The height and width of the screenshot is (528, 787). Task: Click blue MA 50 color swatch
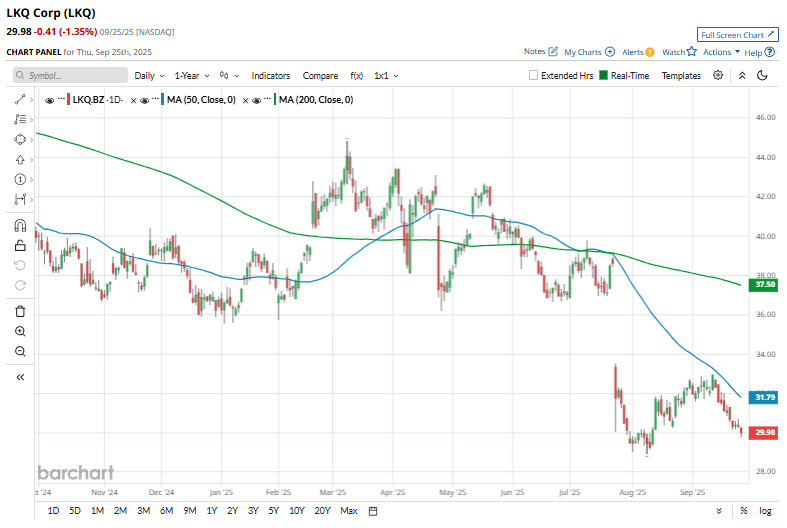pos(163,100)
